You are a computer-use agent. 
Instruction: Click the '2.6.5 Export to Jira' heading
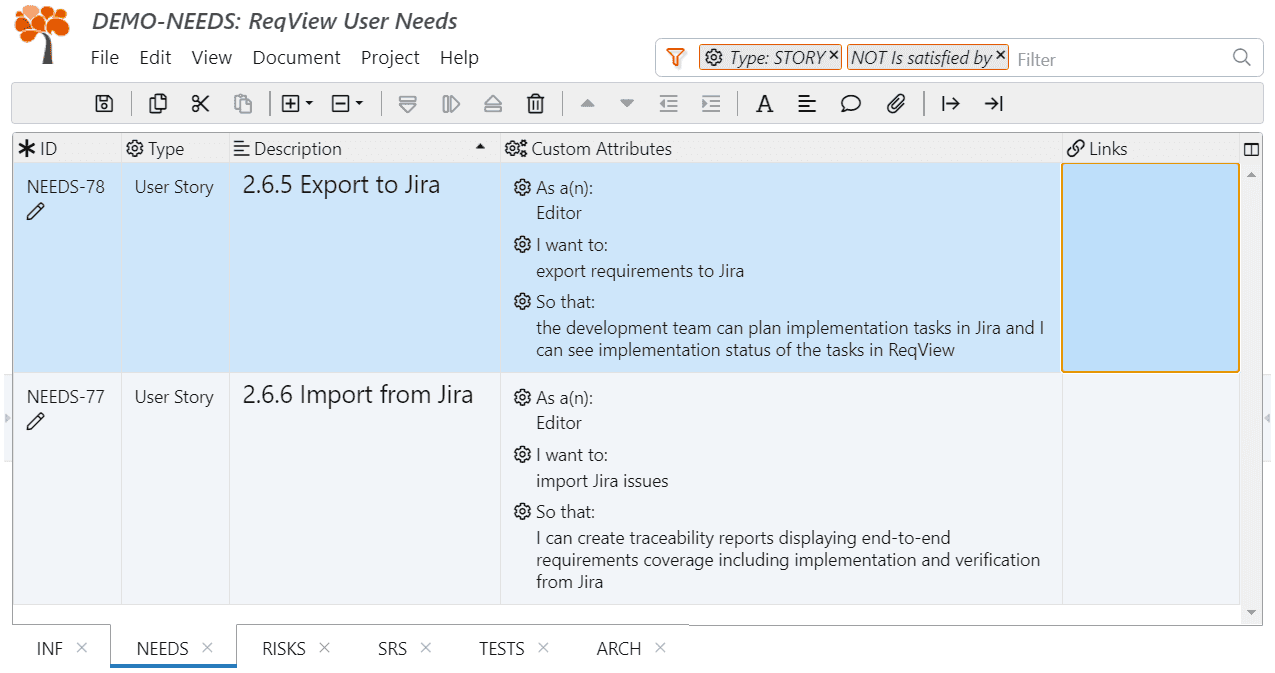[x=341, y=185]
